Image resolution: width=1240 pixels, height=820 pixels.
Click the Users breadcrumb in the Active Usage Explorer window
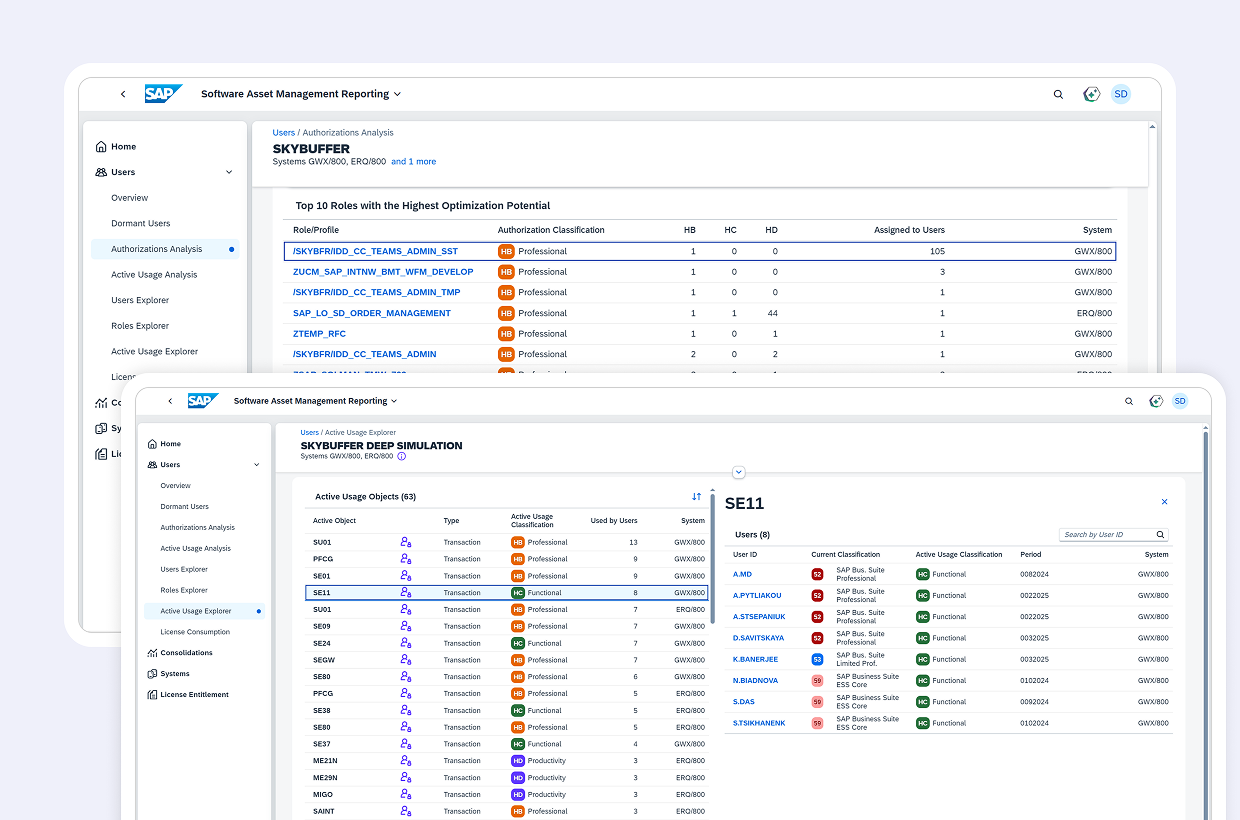click(x=310, y=433)
